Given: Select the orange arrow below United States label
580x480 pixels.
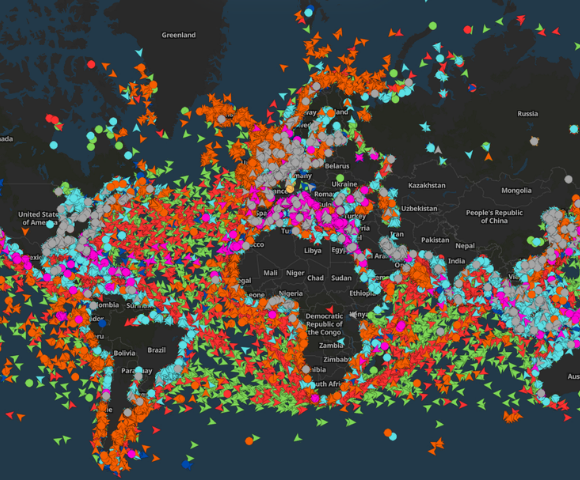Looking at the screenshot, I should (x=25, y=231).
